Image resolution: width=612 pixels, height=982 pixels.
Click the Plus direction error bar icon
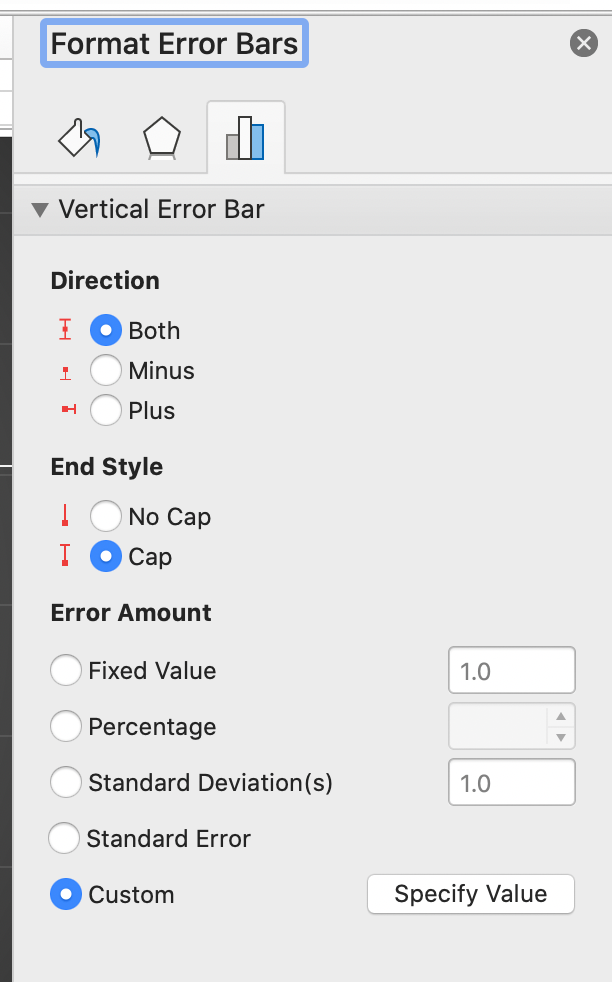pyautogui.click(x=68, y=410)
